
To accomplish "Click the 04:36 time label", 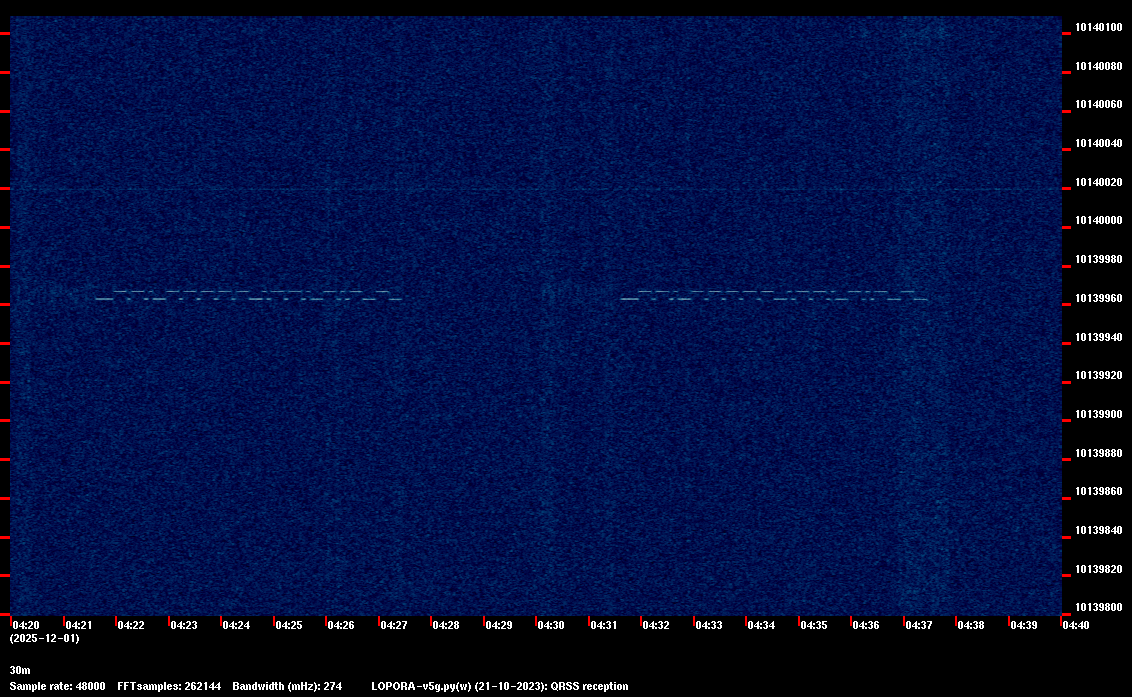I will click(866, 625).
